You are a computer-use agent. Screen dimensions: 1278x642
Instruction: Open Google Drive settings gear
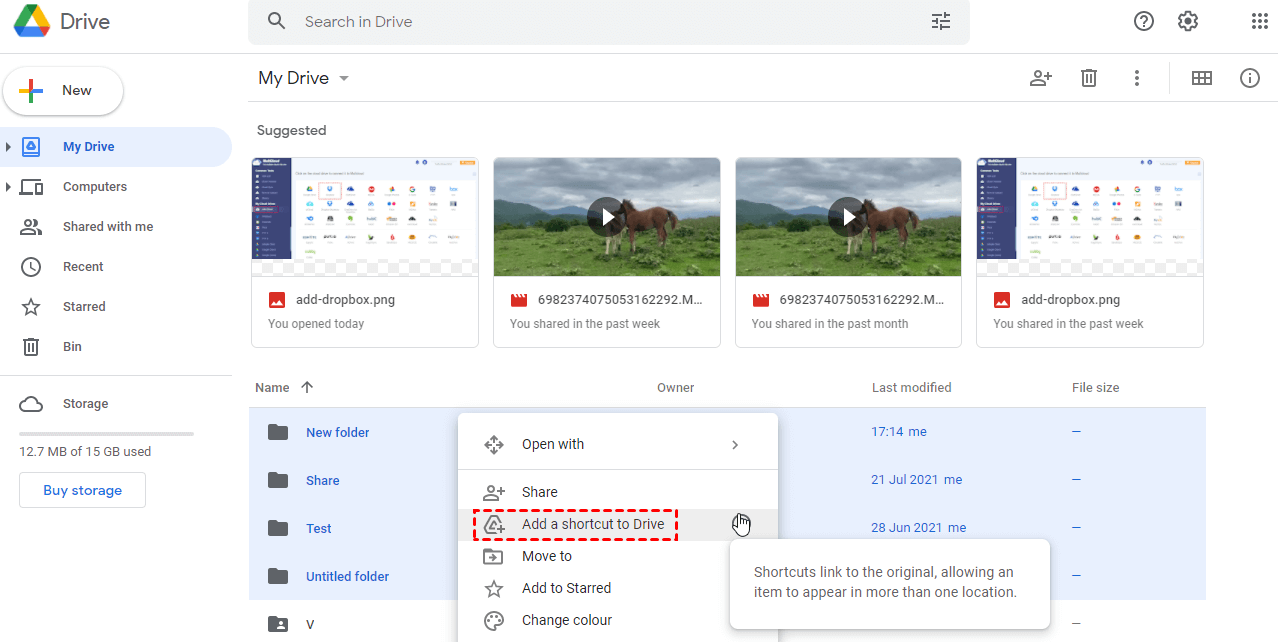1187,20
